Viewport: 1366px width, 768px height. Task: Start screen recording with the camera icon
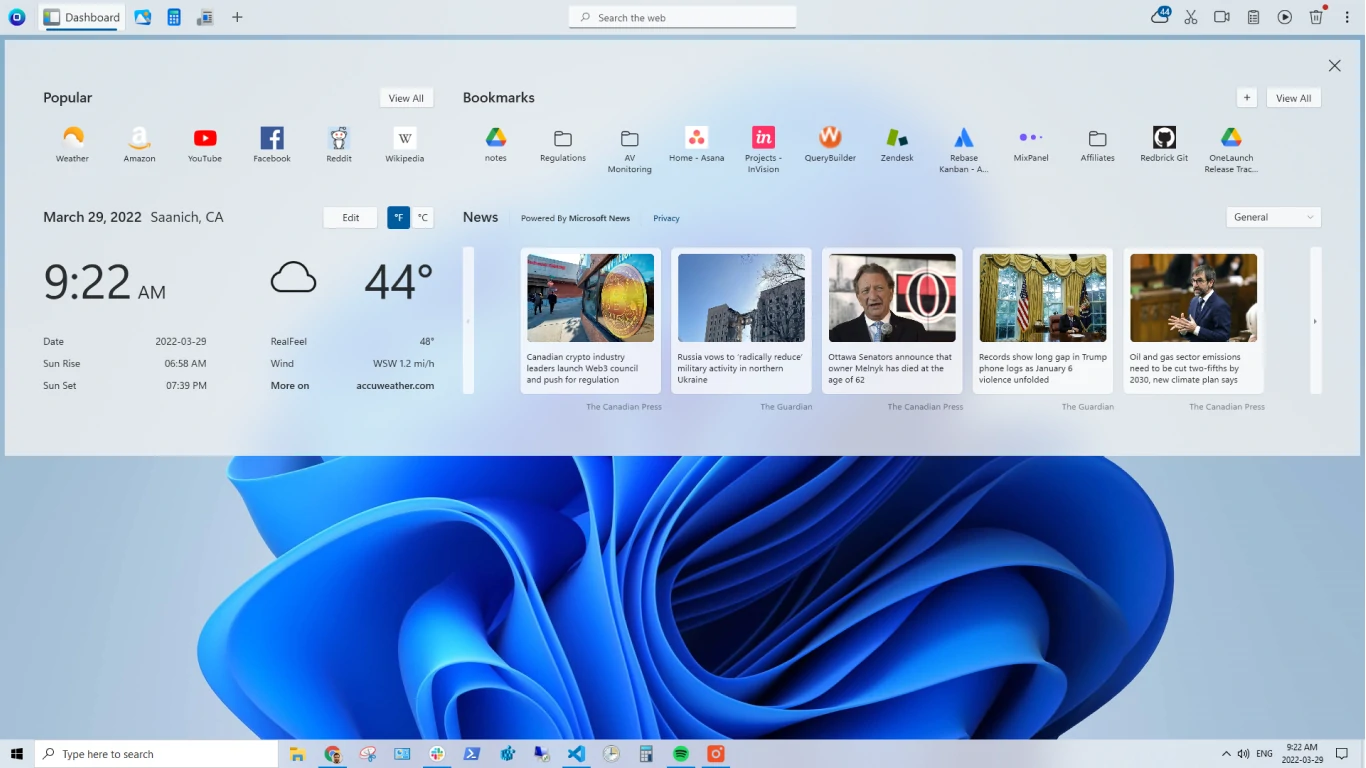coord(1221,17)
